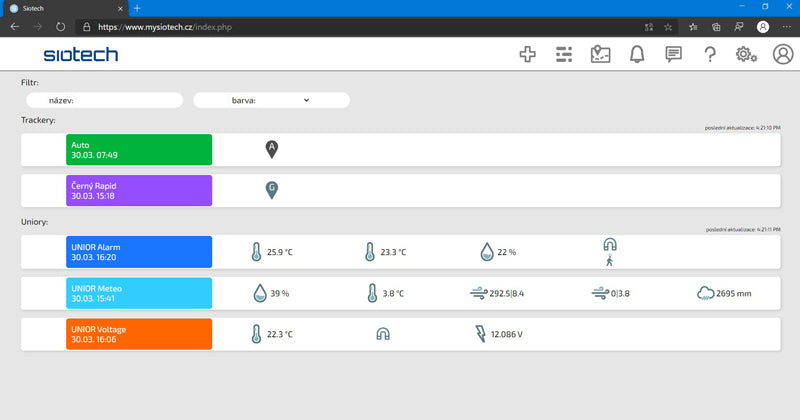
Task: Select the Siotech browser tab
Action: [x=64, y=9]
